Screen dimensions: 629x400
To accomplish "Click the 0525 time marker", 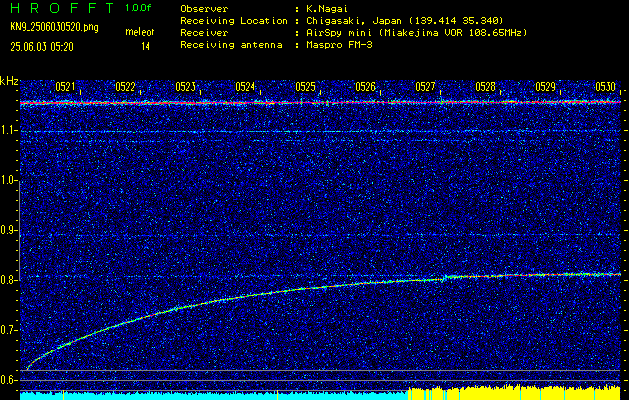I will pyautogui.click(x=305, y=87).
